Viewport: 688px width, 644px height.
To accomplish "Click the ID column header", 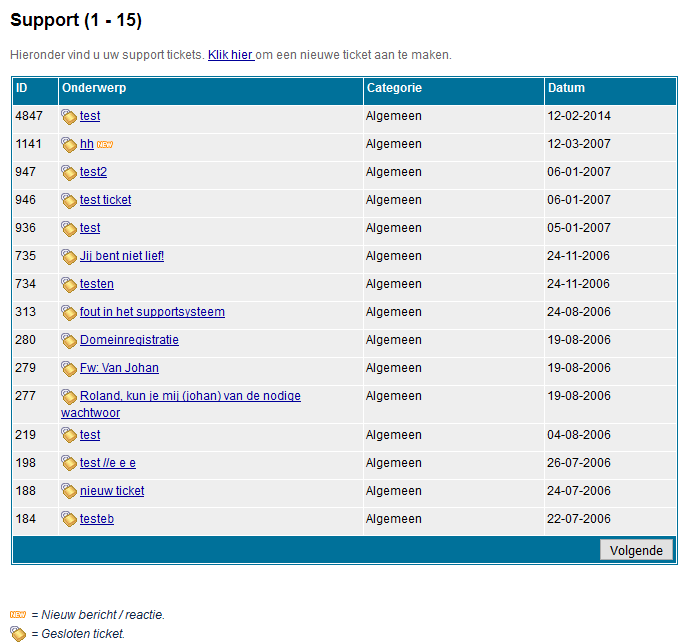I will pyautogui.click(x=22, y=89).
